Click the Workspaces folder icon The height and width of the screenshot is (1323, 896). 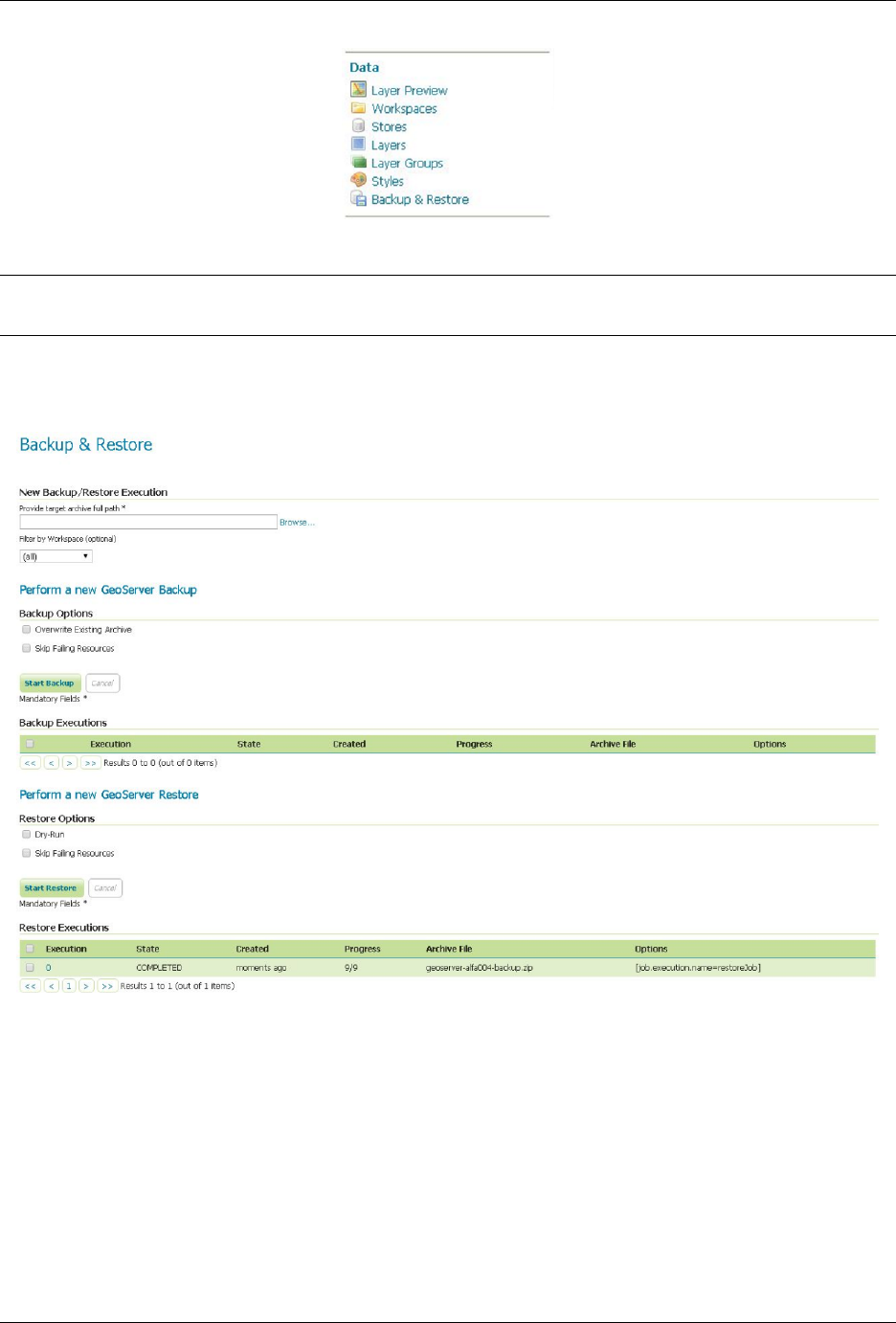click(x=358, y=108)
